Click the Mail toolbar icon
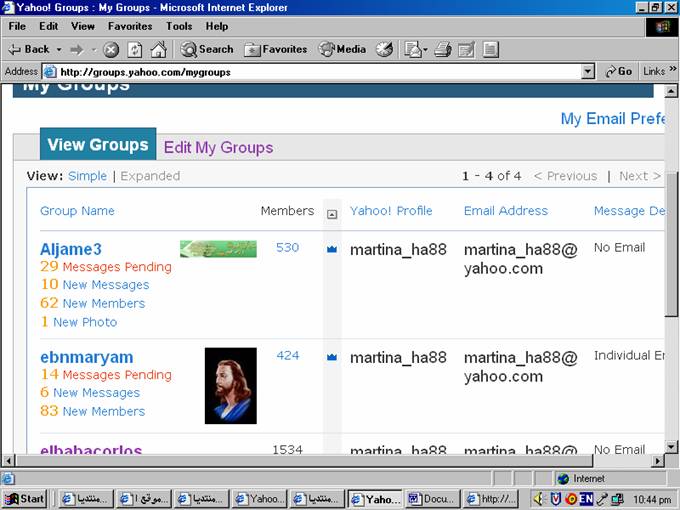The height and width of the screenshot is (510, 680). (x=412, y=49)
